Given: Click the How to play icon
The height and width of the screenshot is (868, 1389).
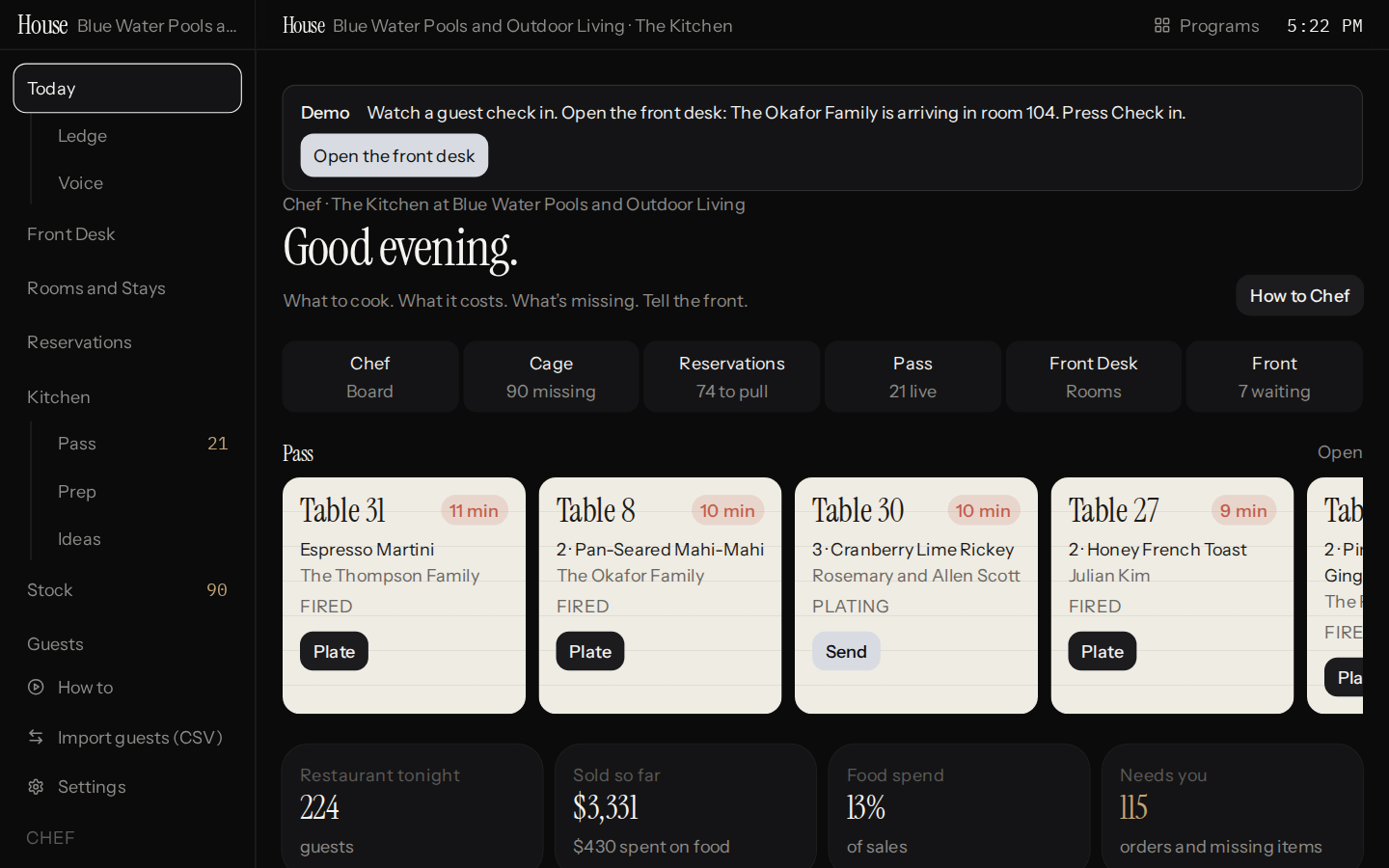Looking at the screenshot, I should [x=36, y=688].
